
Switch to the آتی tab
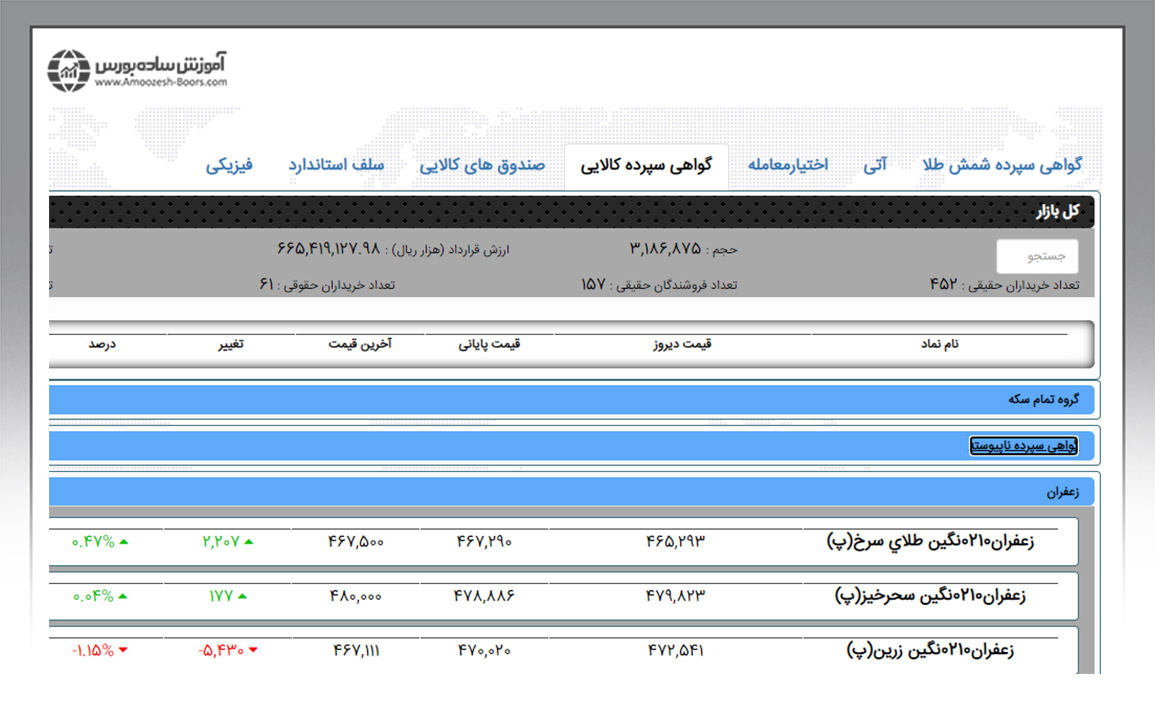(875, 165)
